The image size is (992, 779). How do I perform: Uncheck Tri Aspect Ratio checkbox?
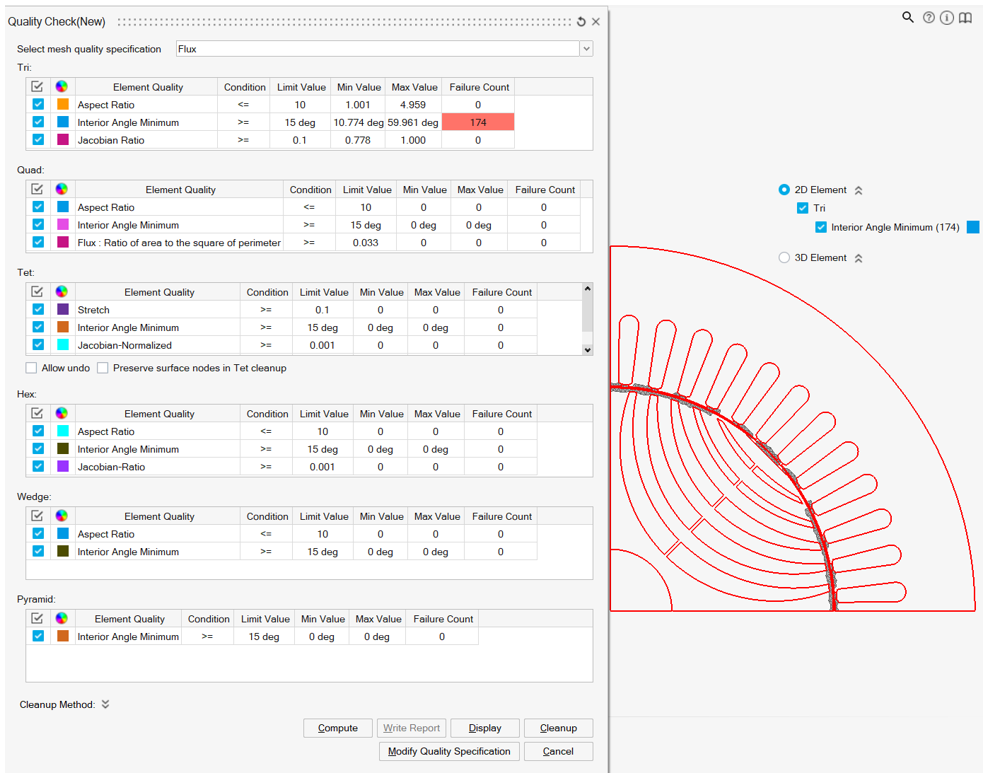pos(38,105)
